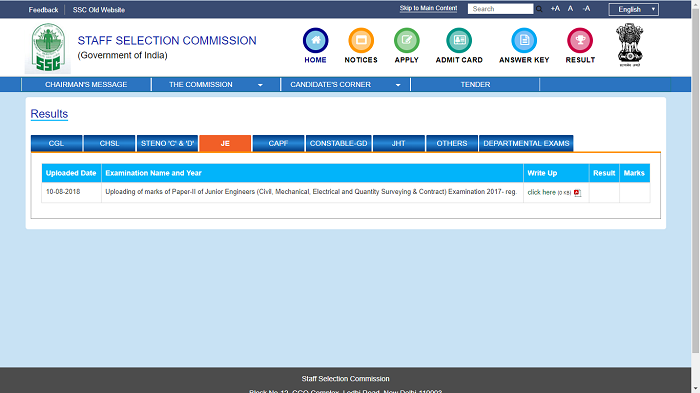Click the Result column header
The width and height of the screenshot is (700, 393).
pos(604,173)
